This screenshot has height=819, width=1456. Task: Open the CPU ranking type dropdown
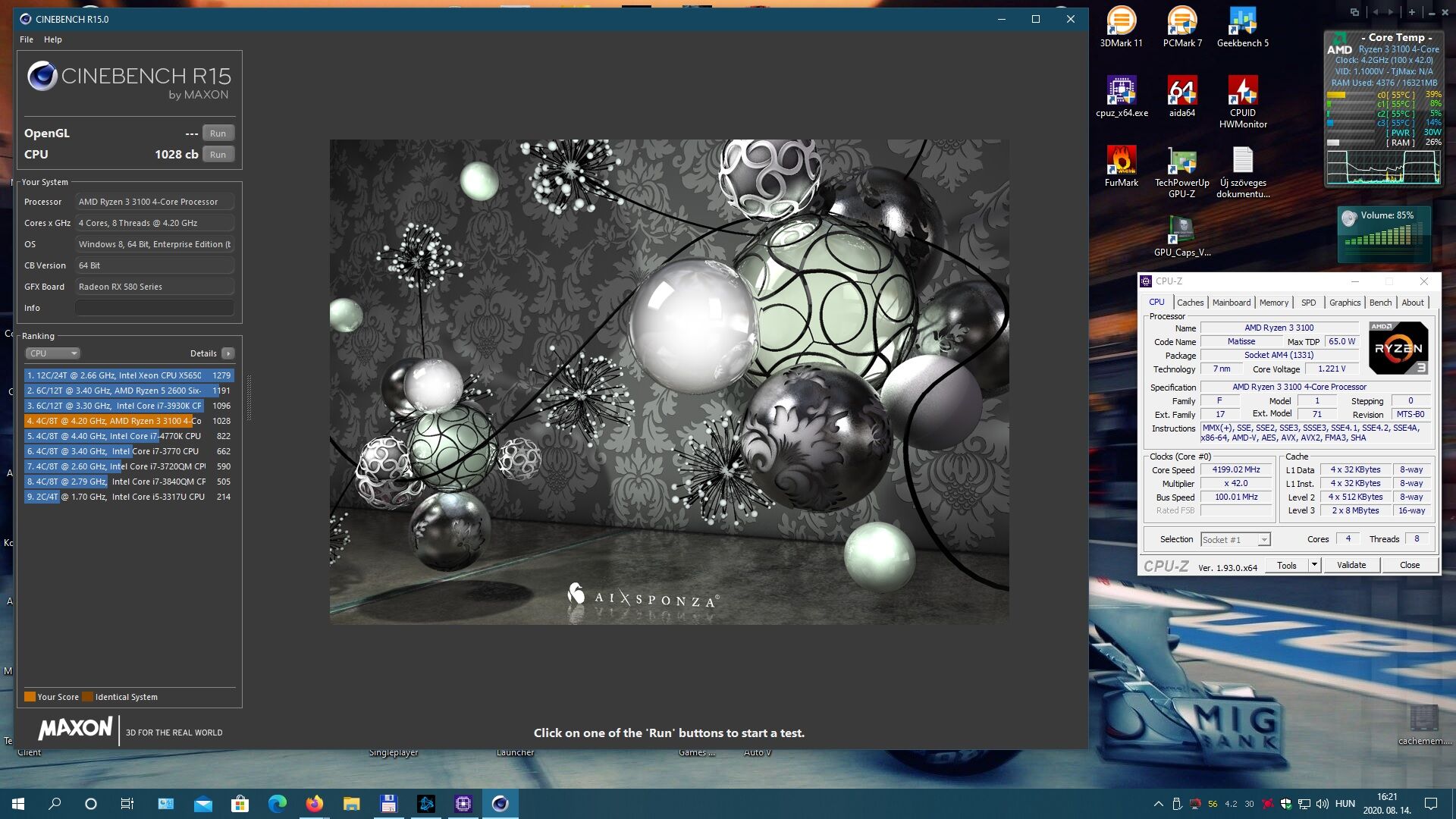[52, 353]
